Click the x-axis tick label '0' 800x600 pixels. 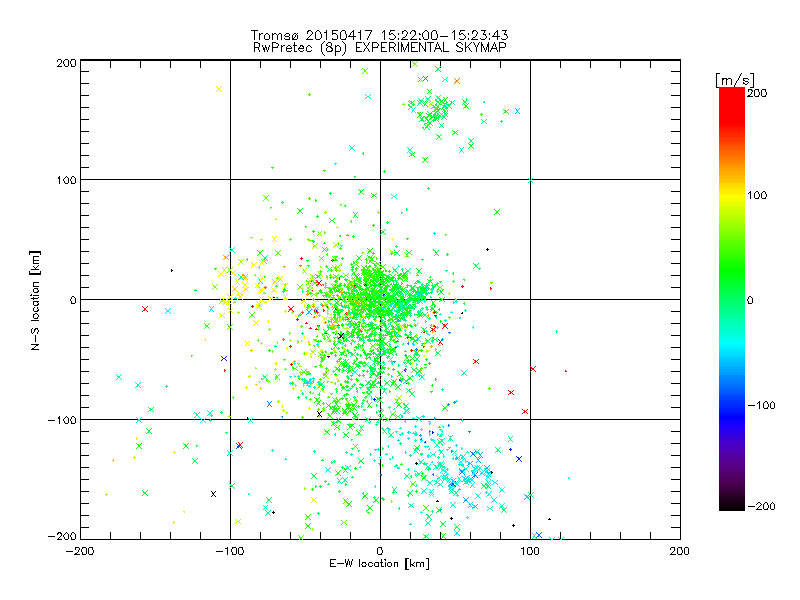(x=380, y=551)
